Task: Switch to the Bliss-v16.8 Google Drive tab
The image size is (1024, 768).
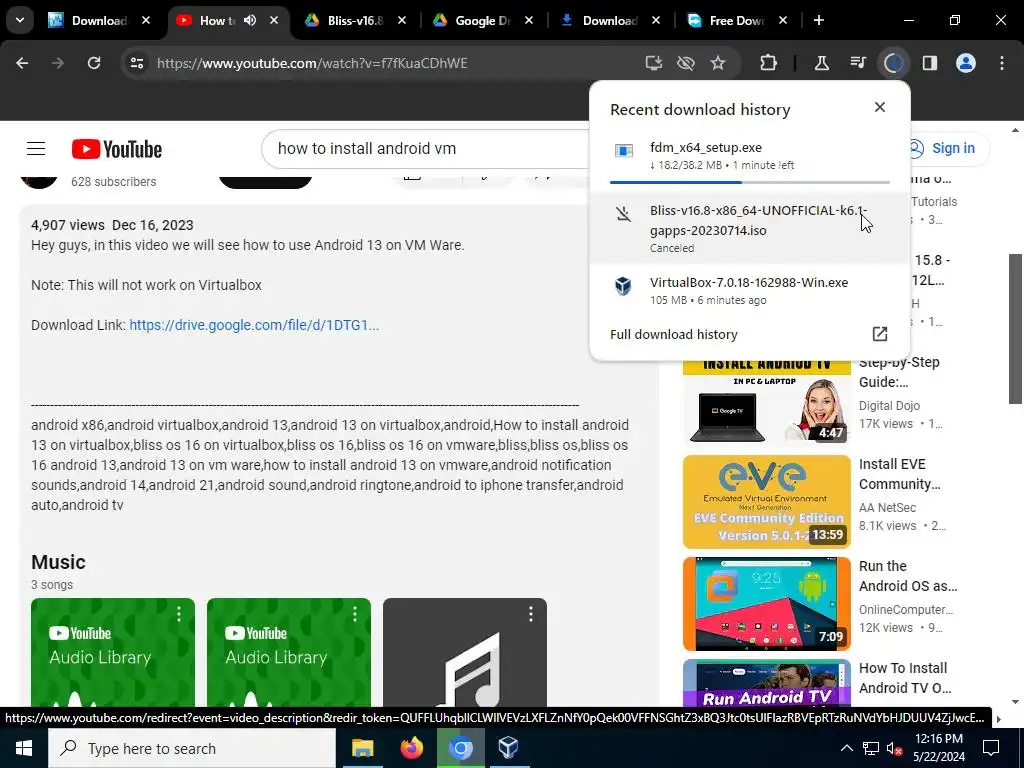Action: point(355,20)
